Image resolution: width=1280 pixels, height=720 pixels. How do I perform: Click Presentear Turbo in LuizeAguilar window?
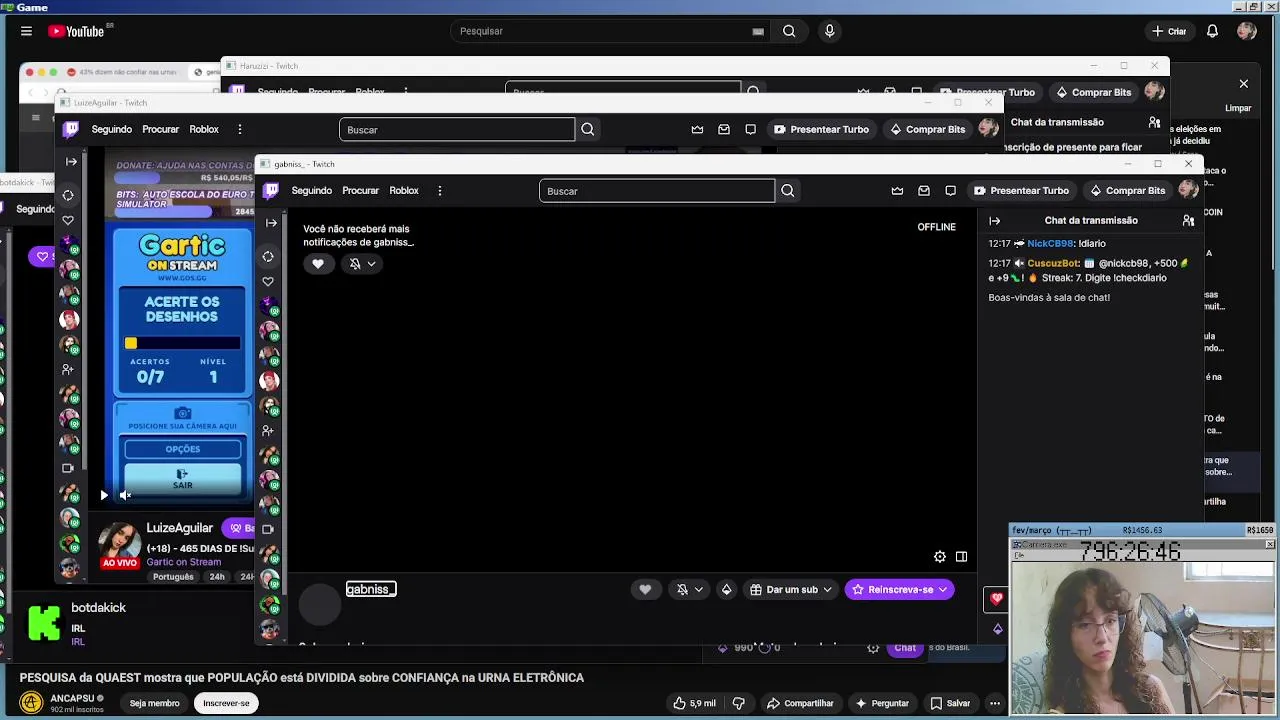click(x=821, y=129)
